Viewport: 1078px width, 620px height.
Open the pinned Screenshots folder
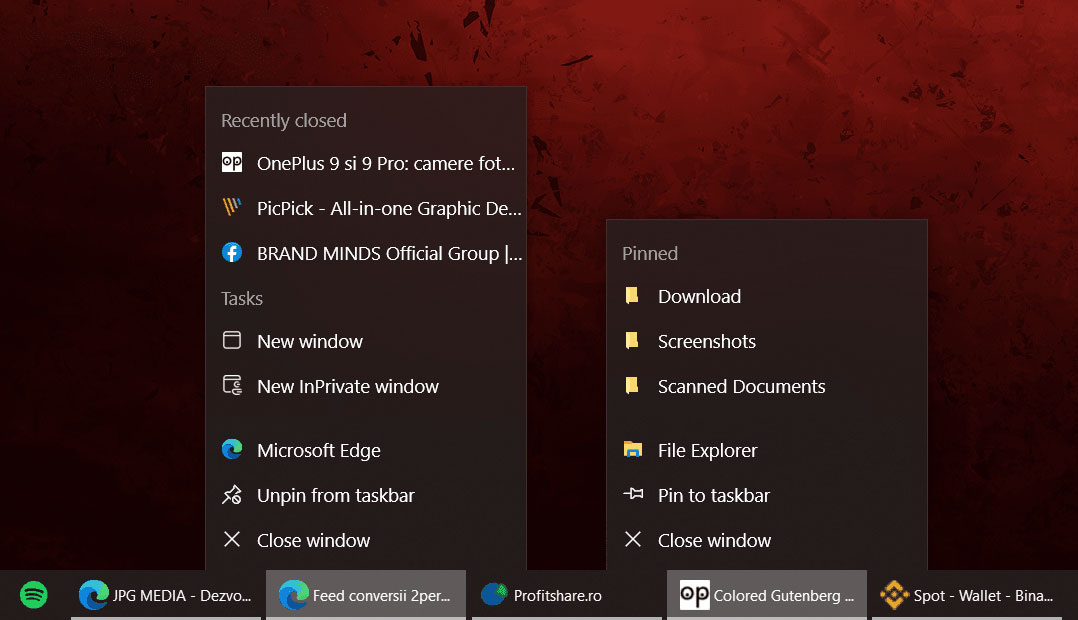pos(706,341)
